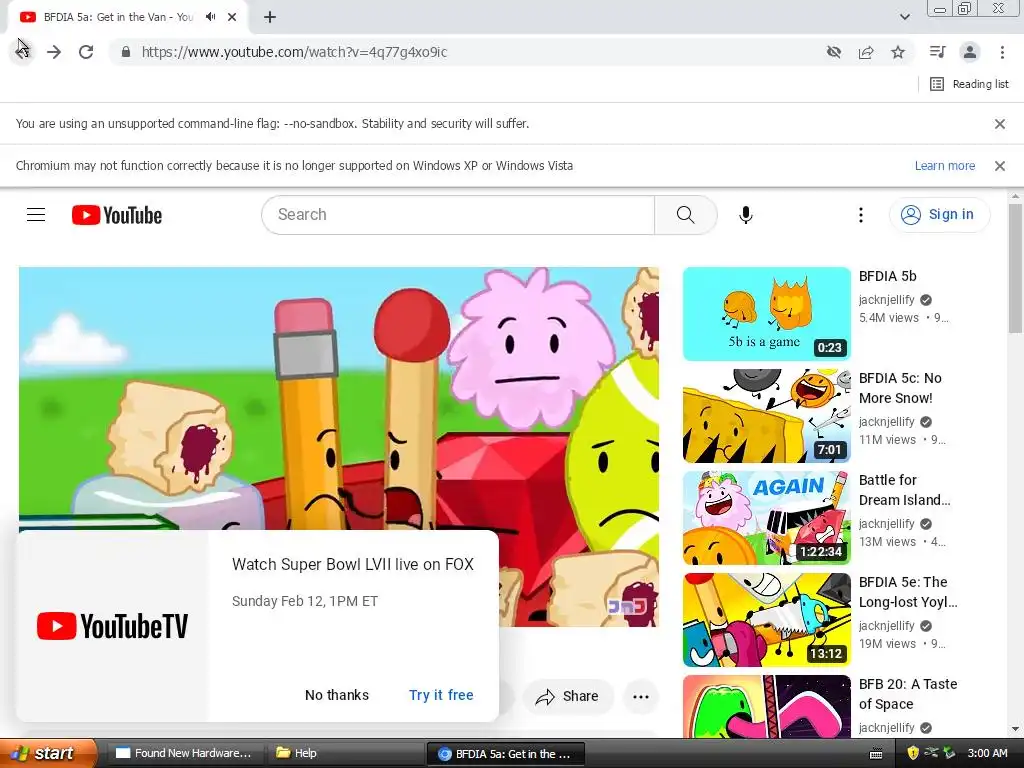Select BFDIA 5a Chromium taskbar item
The height and width of the screenshot is (768, 1024).
pyautogui.click(x=505, y=754)
